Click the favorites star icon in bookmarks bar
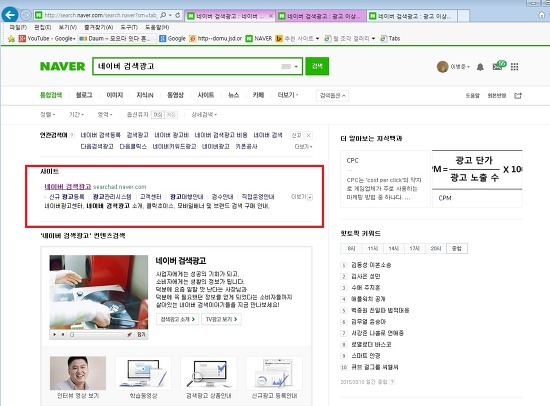This screenshot has width=550, height=406. 11,39
